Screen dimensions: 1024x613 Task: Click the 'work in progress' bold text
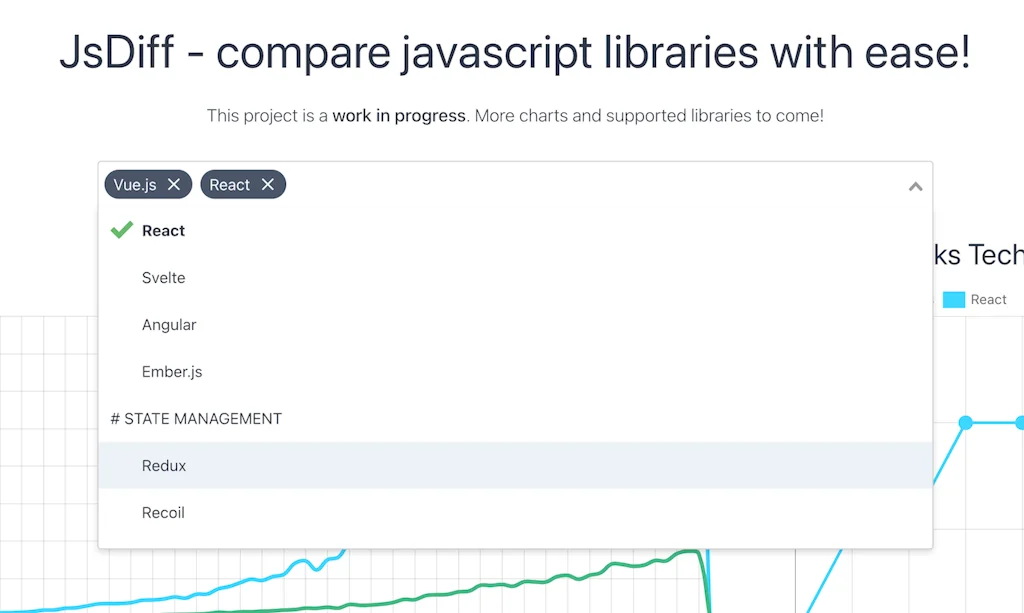399,116
